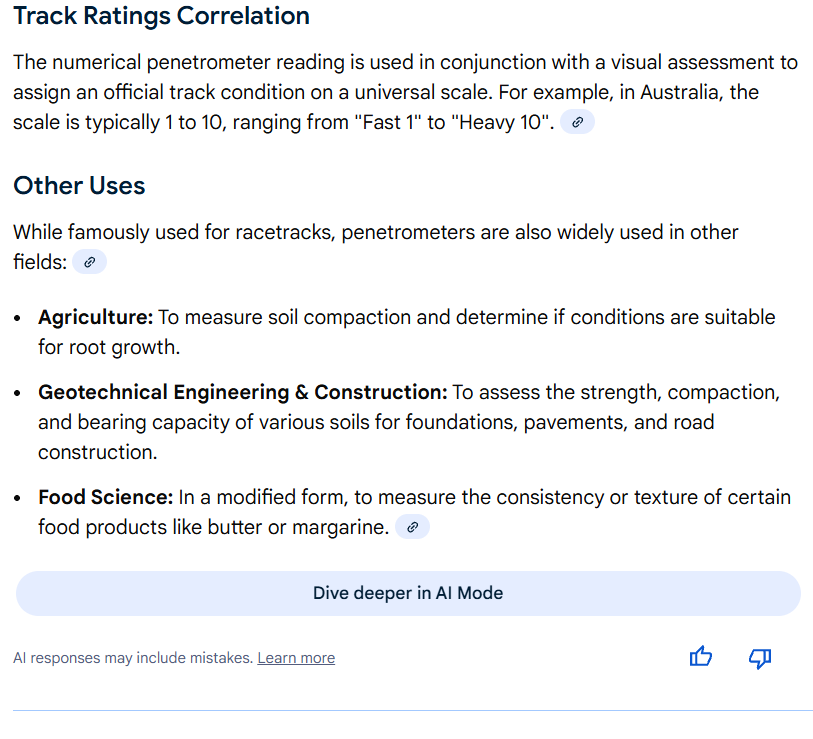Open source link chip after "Heavy 10"
Screen dimensions: 813x739
(x=577, y=123)
